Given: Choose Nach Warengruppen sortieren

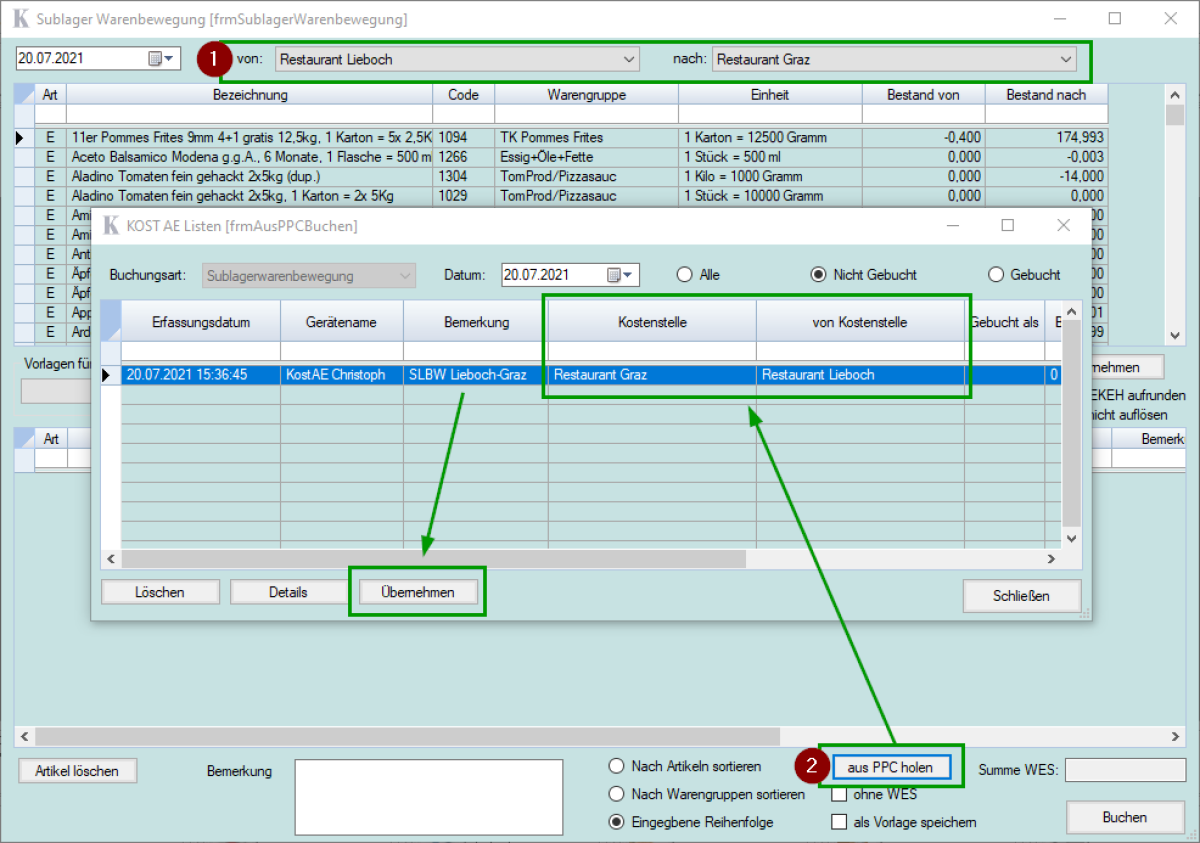Looking at the screenshot, I should click(618, 794).
